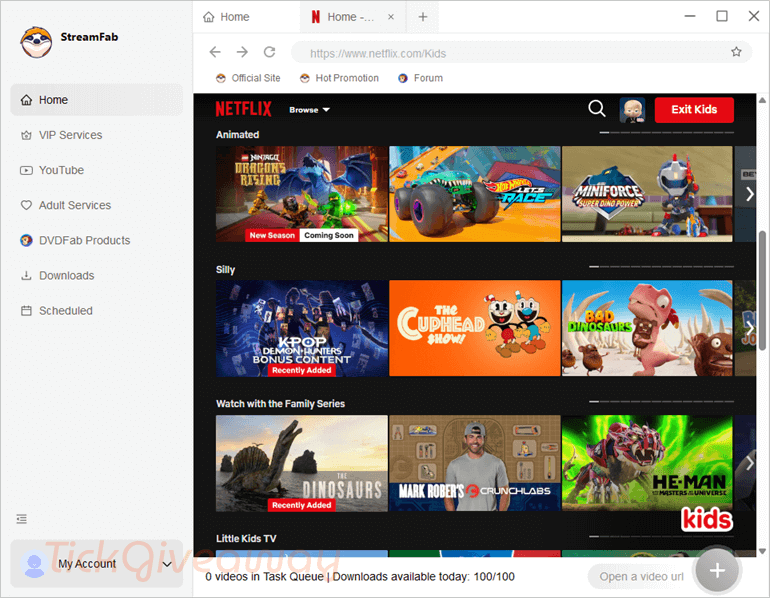Click Watch with the Family Series heading
The height and width of the screenshot is (598, 770).
[280, 404]
